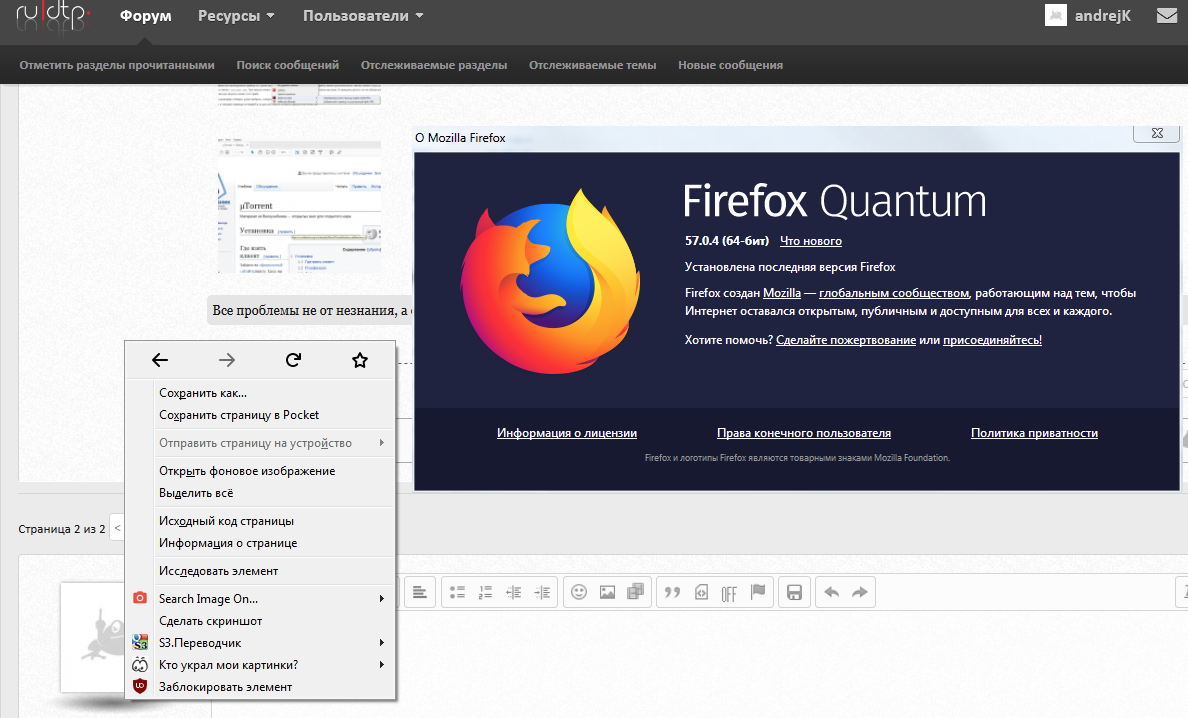1188x718 pixels.
Task: Click the Что нового link
Action: [x=811, y=241]
